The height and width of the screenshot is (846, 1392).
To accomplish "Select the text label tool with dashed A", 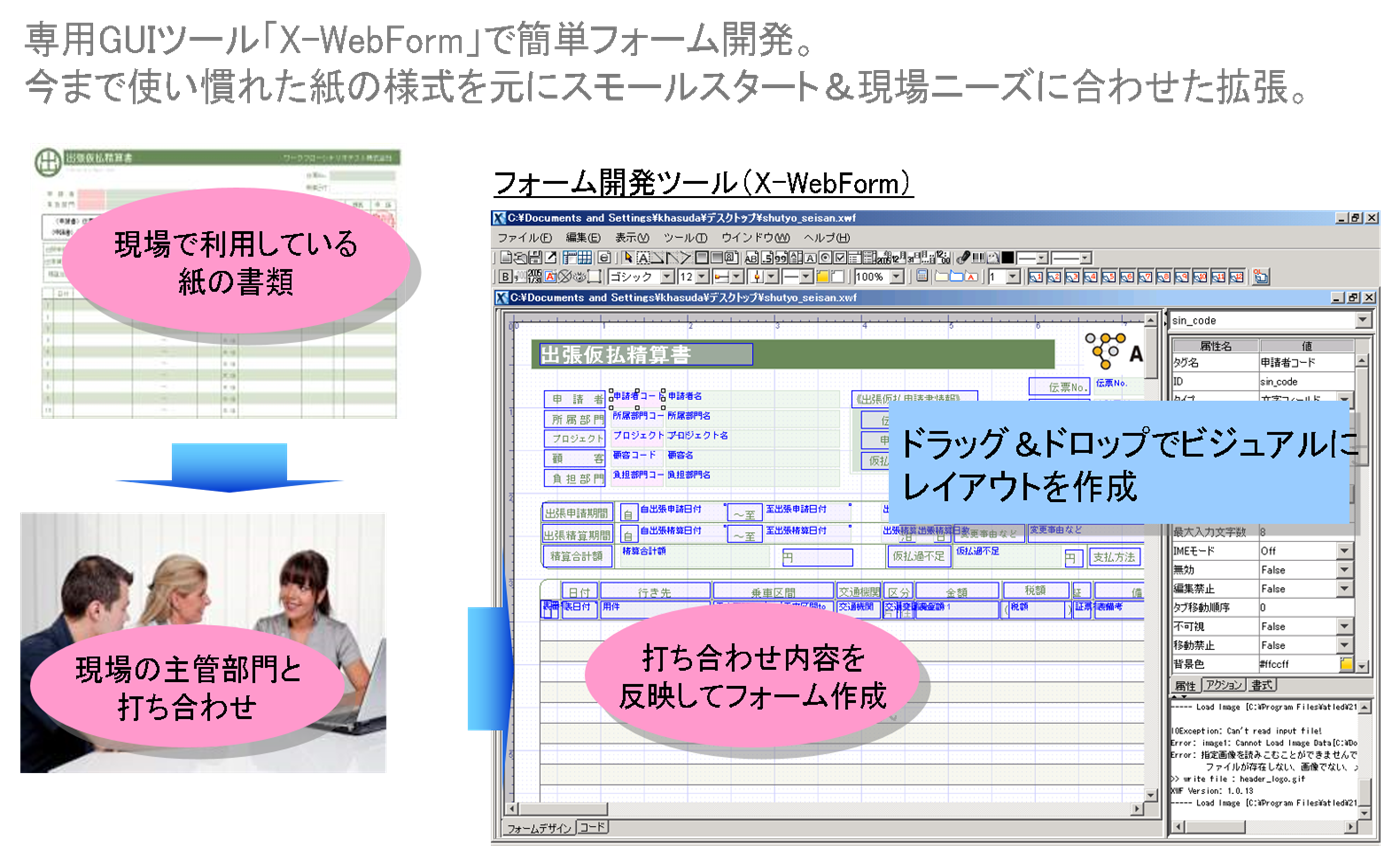I will click(644, 258).
